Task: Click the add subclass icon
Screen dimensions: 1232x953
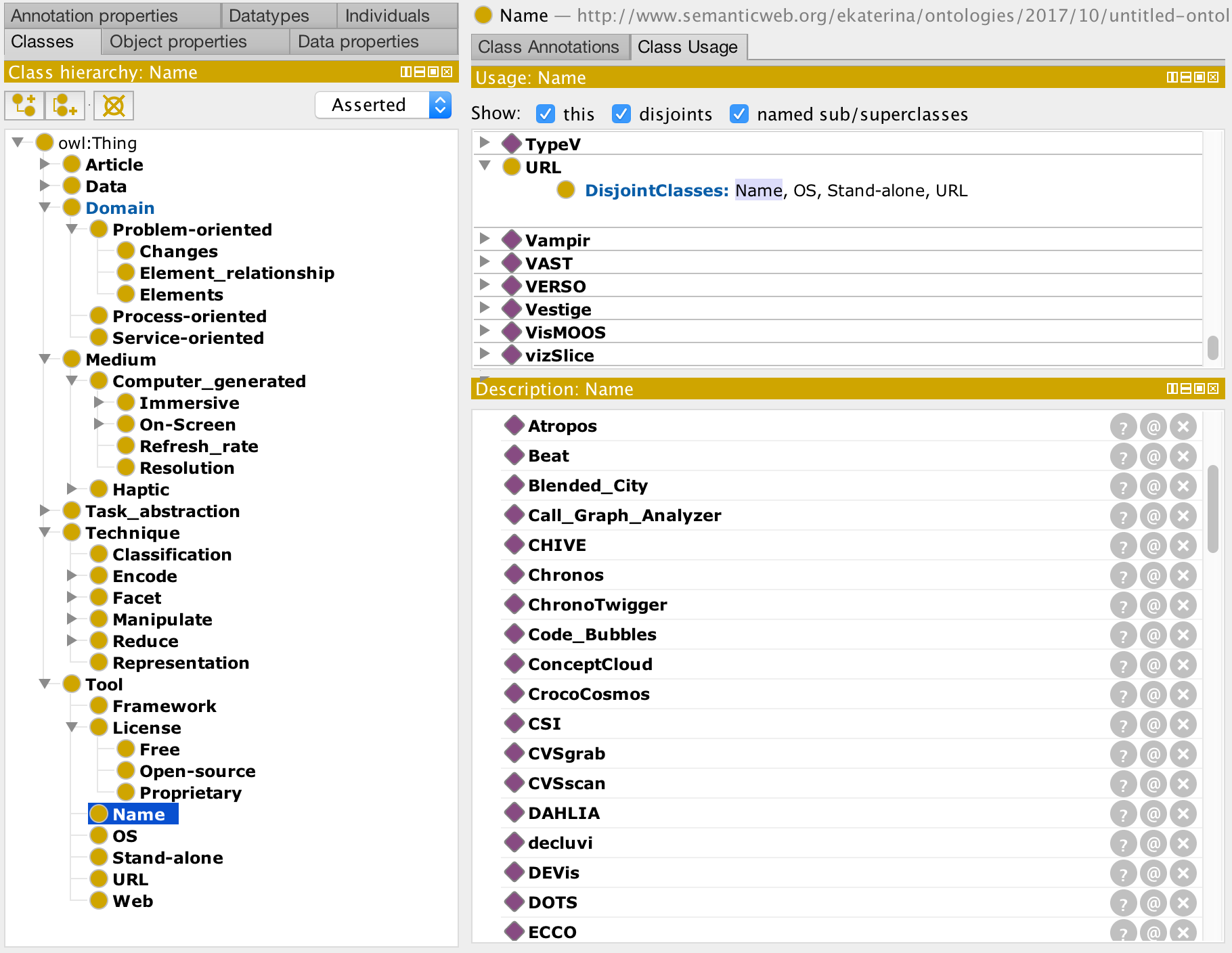Action: point(24,106)
